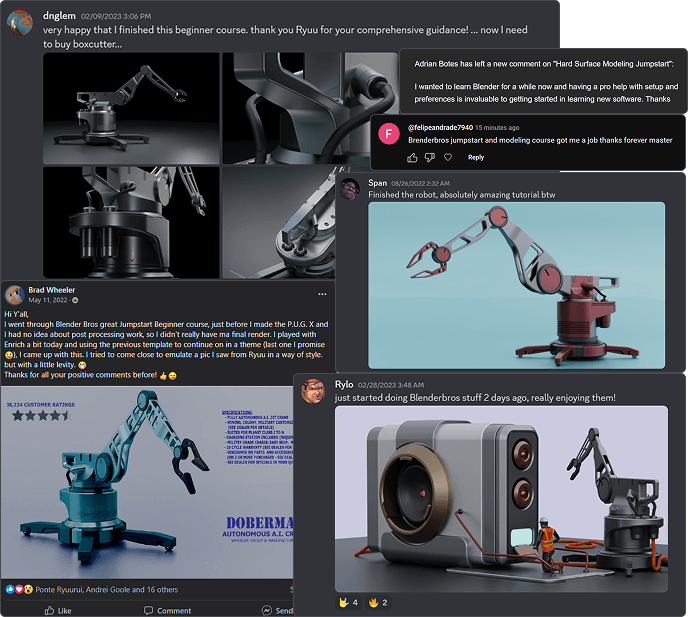Click the May 11, 2022 post date

[x=48, y=300]
